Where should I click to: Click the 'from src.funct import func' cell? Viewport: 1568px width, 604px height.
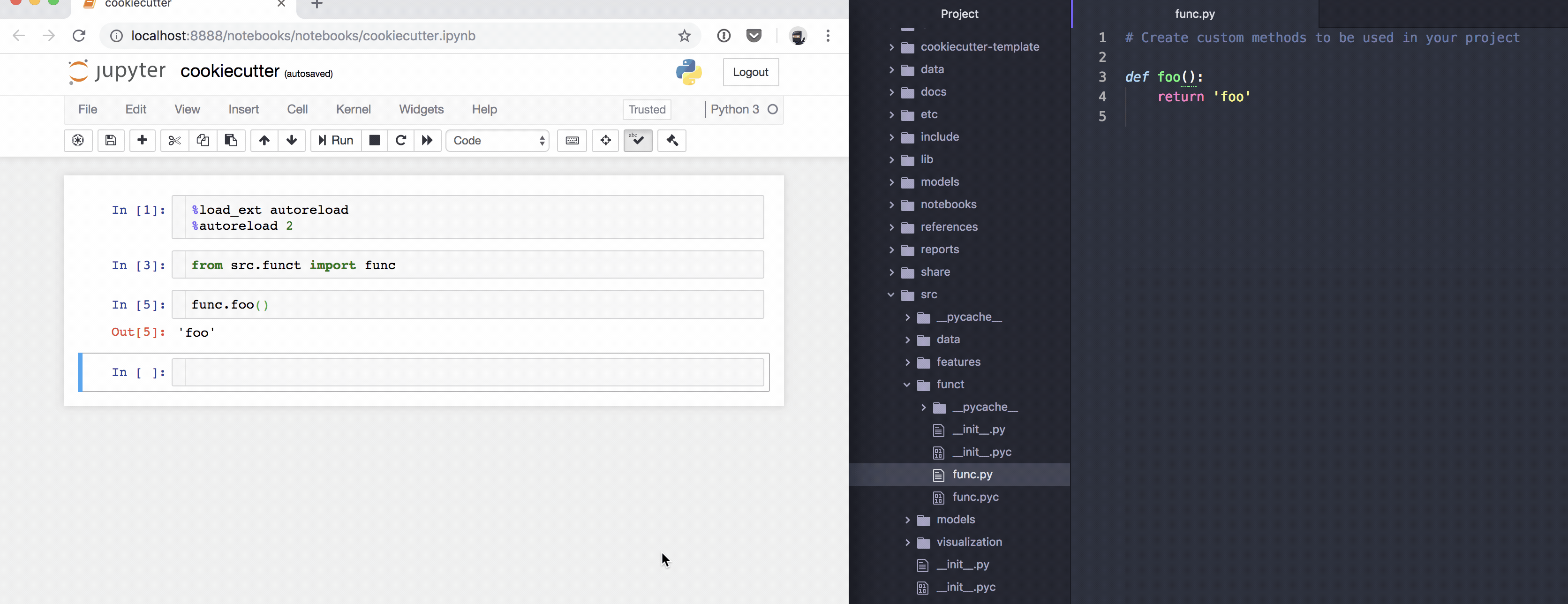[474, 265]
